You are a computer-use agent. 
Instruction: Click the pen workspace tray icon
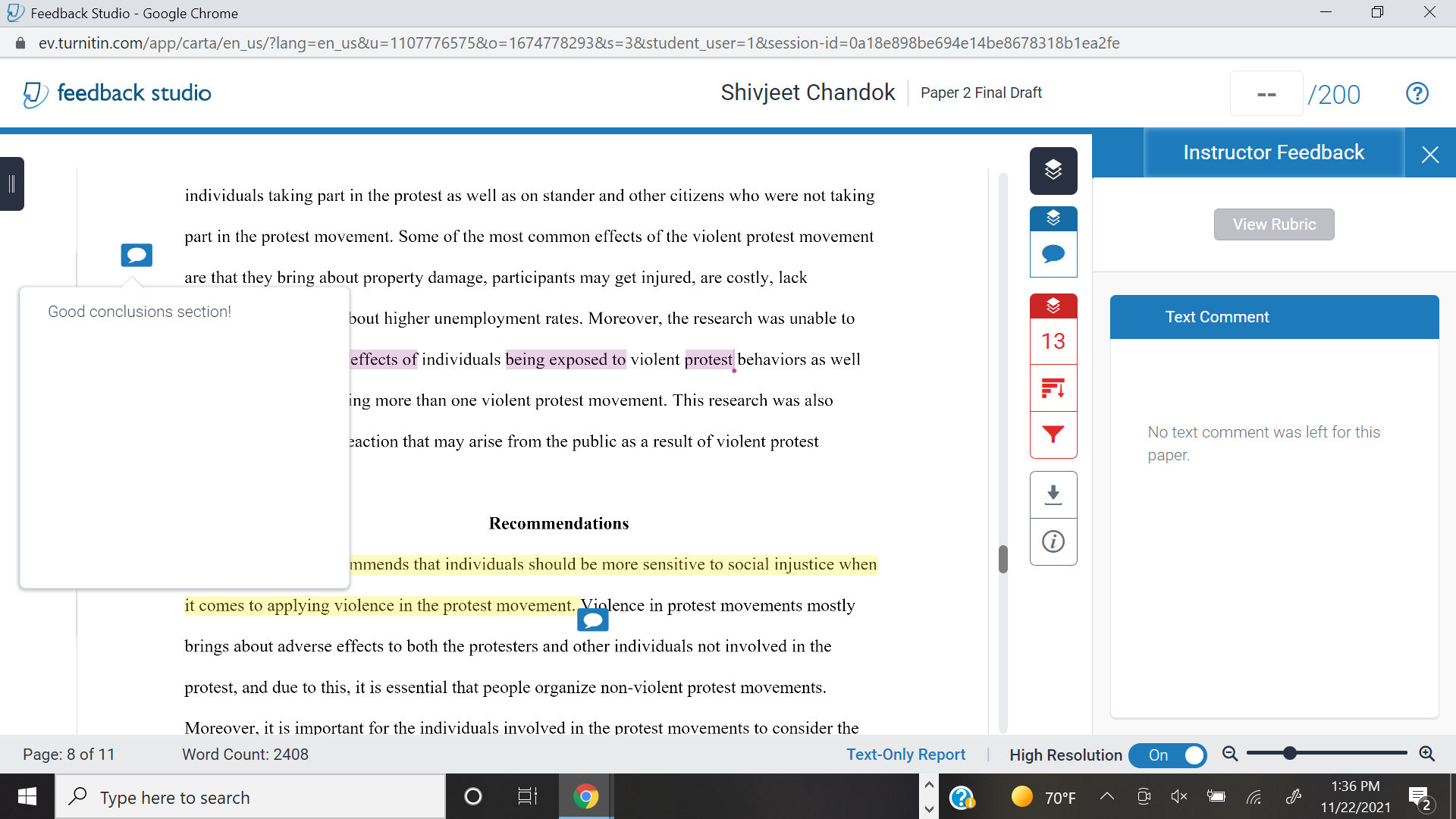[x=1294, y=796]
